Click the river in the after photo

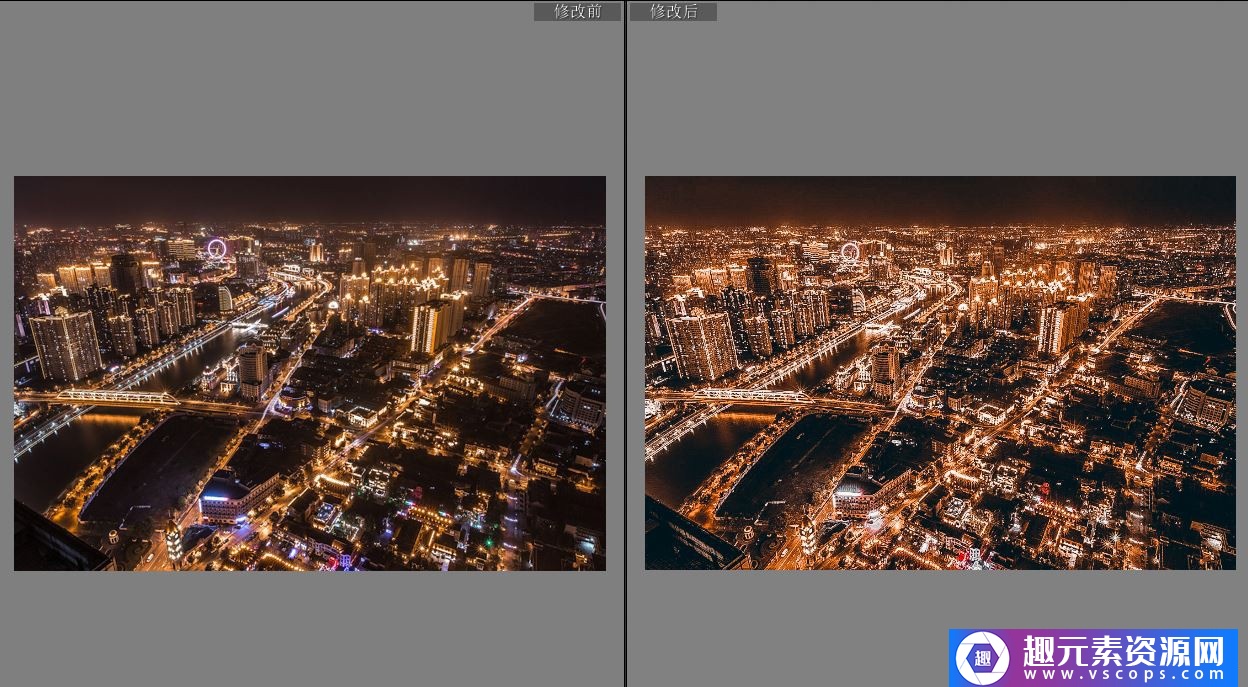coord(690,455)
